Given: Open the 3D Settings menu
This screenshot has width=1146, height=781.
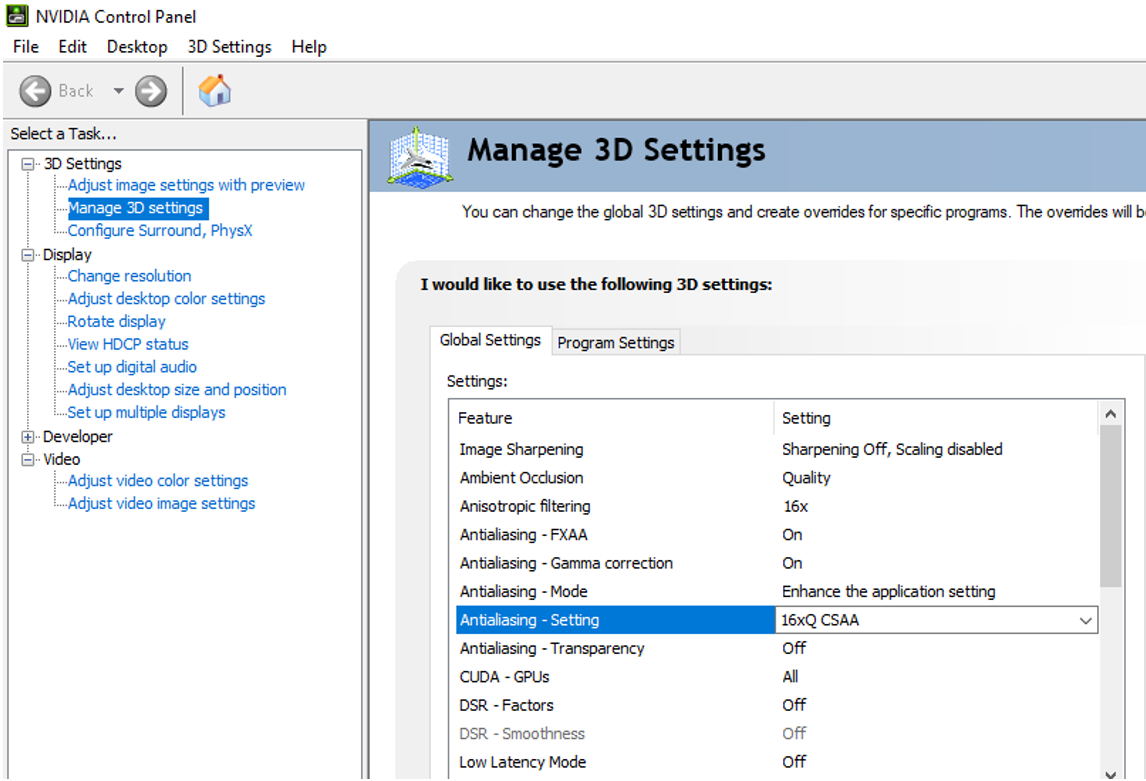Looking at the screenshot, I should (229, 47).
